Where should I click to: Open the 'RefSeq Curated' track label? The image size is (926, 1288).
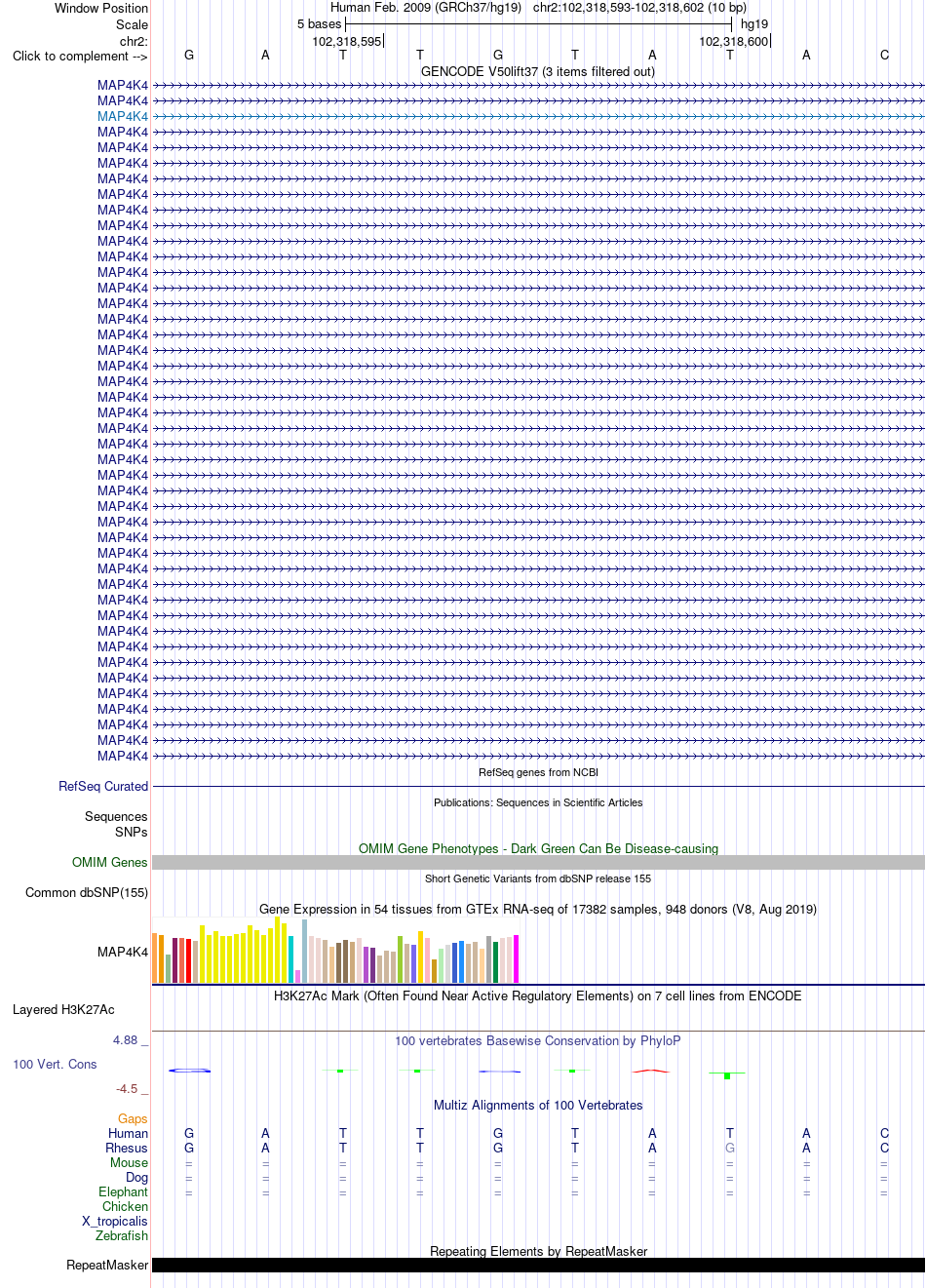click(103, 786)
